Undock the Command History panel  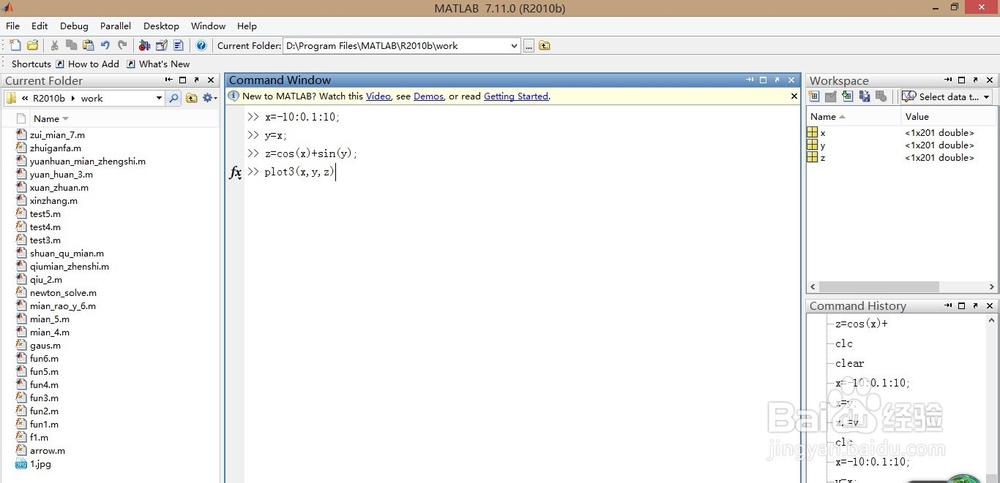pyautogui.click(x=975, y=306)
